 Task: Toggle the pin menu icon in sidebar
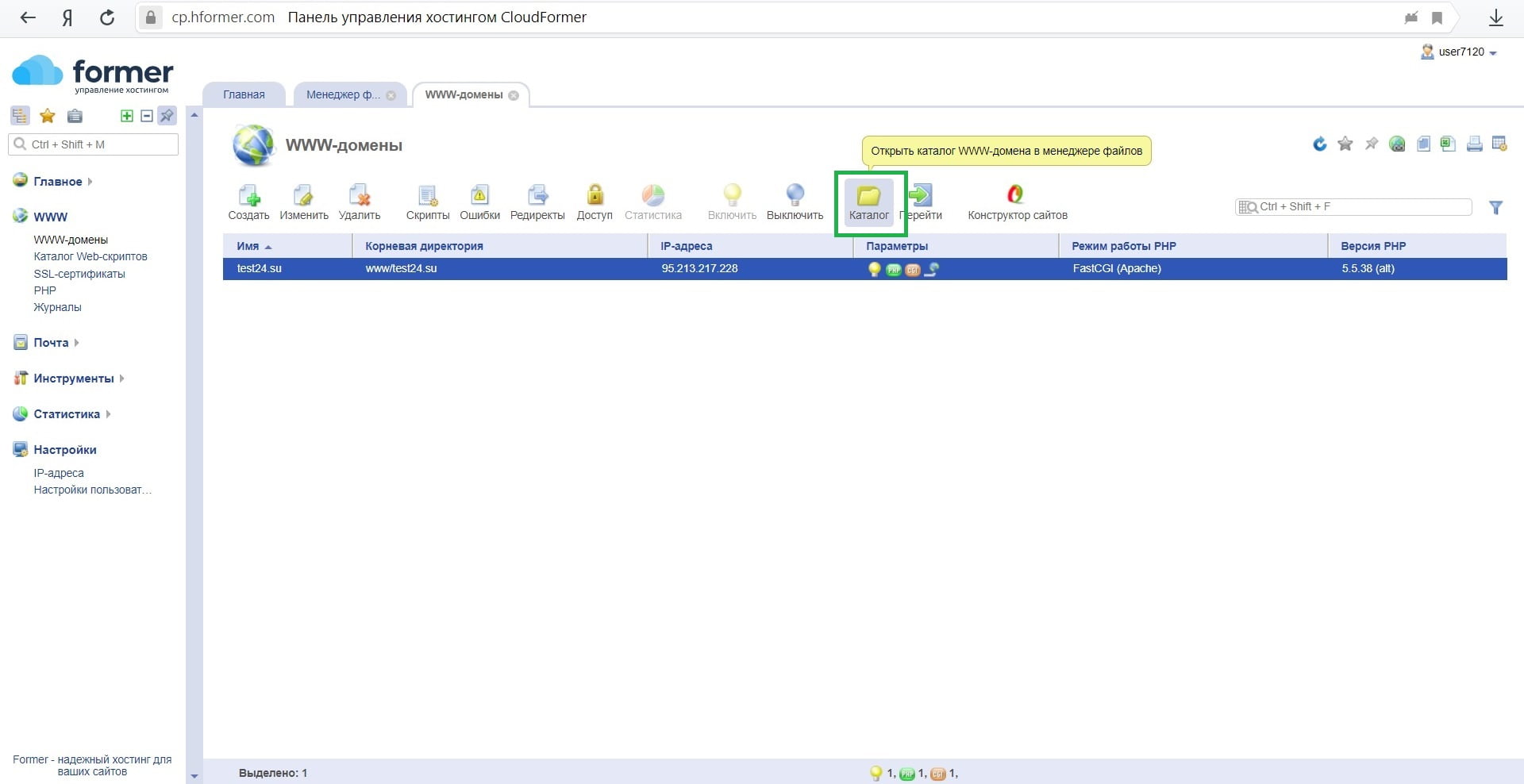point(167,116)
